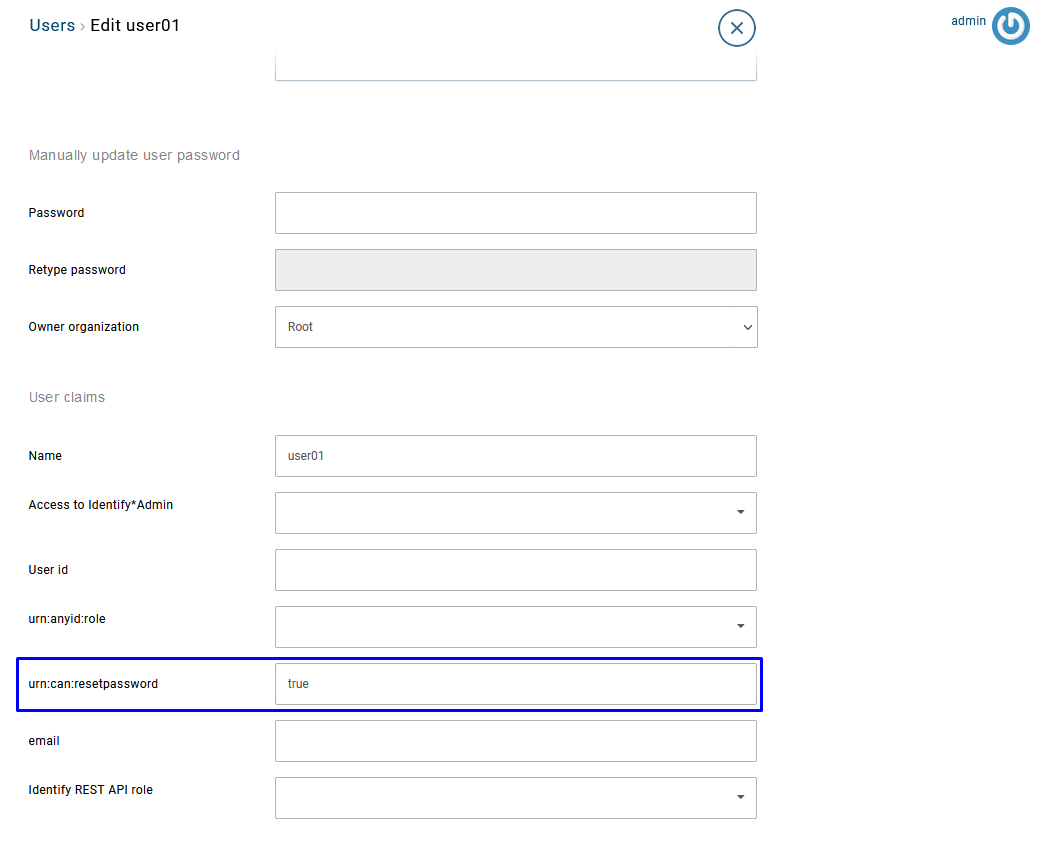Click the power logout icon
Image resolution: width=1046 pixels, height=842 pixels.
coord(1010,27)
